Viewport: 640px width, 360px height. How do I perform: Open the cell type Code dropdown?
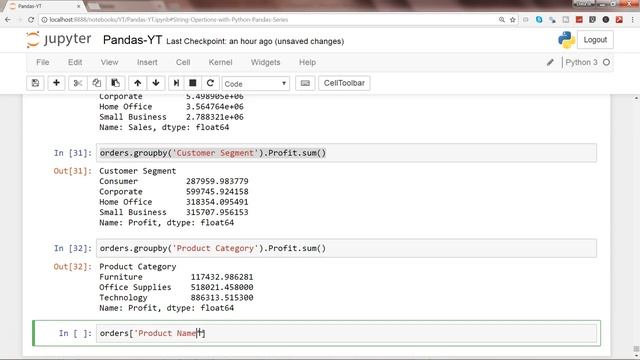click(256, 84)
